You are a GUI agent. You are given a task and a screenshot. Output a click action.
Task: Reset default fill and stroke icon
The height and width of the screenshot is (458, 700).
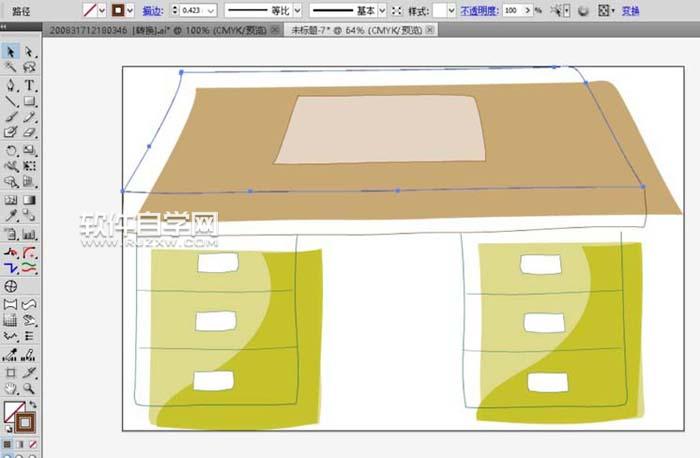[x=8, y=429]
